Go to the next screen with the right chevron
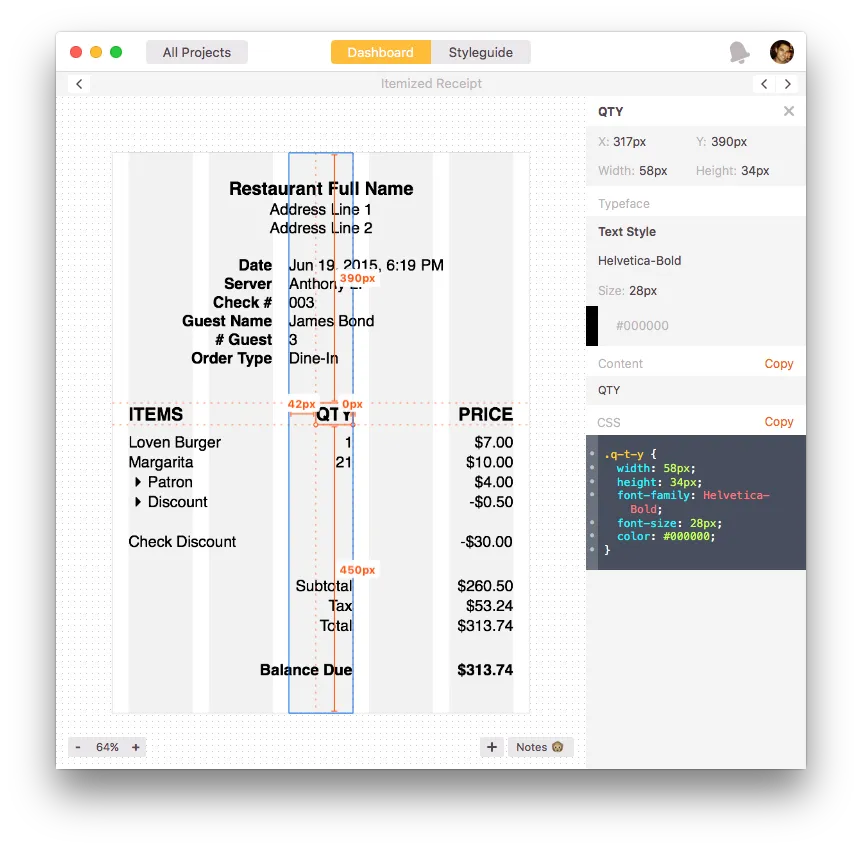862x849 pixels. tap(787, 84)
